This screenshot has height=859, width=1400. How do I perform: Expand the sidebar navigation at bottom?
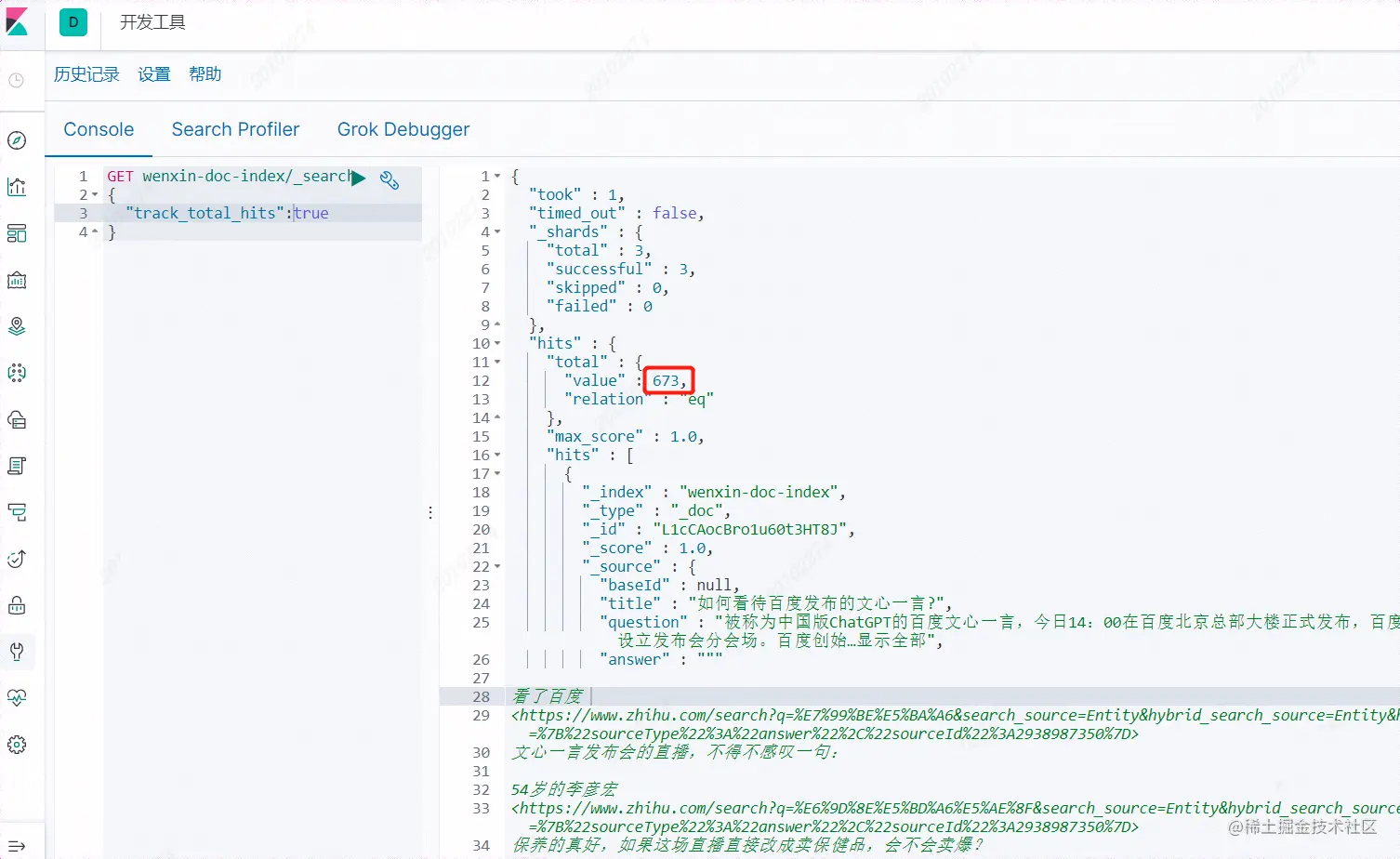coord(17,846)
